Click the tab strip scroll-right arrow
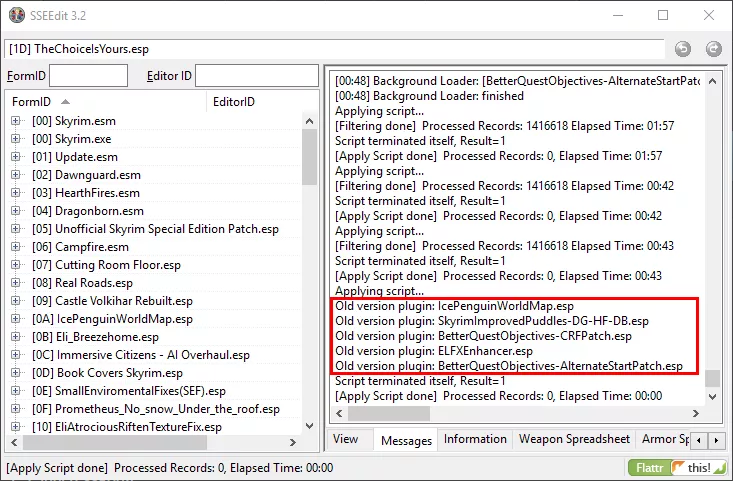Viewport: 733px width, 481px height. 716,440
